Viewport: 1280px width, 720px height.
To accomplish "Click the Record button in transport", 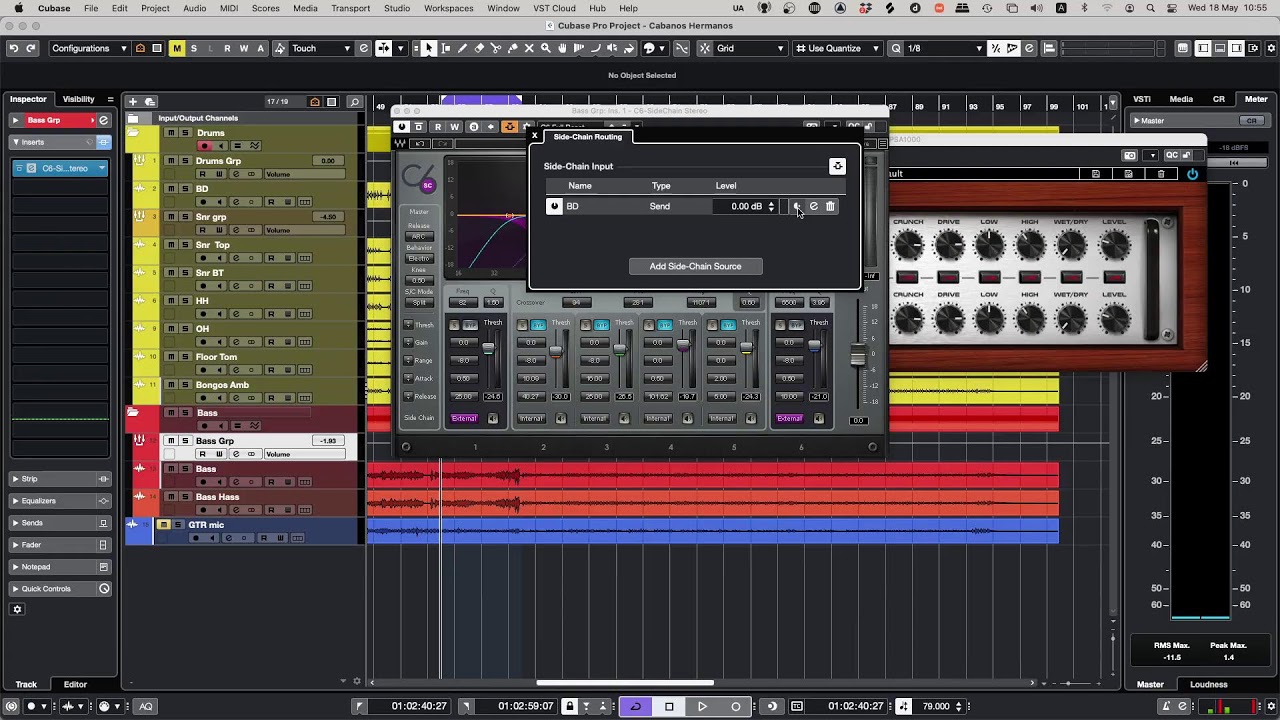I will pos(736,706).
